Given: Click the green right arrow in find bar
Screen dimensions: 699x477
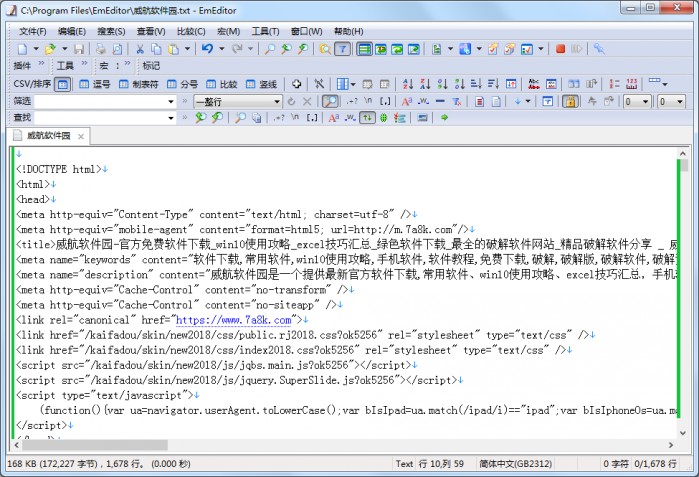Looking at the screenshot, I should (x=444, y=118).
